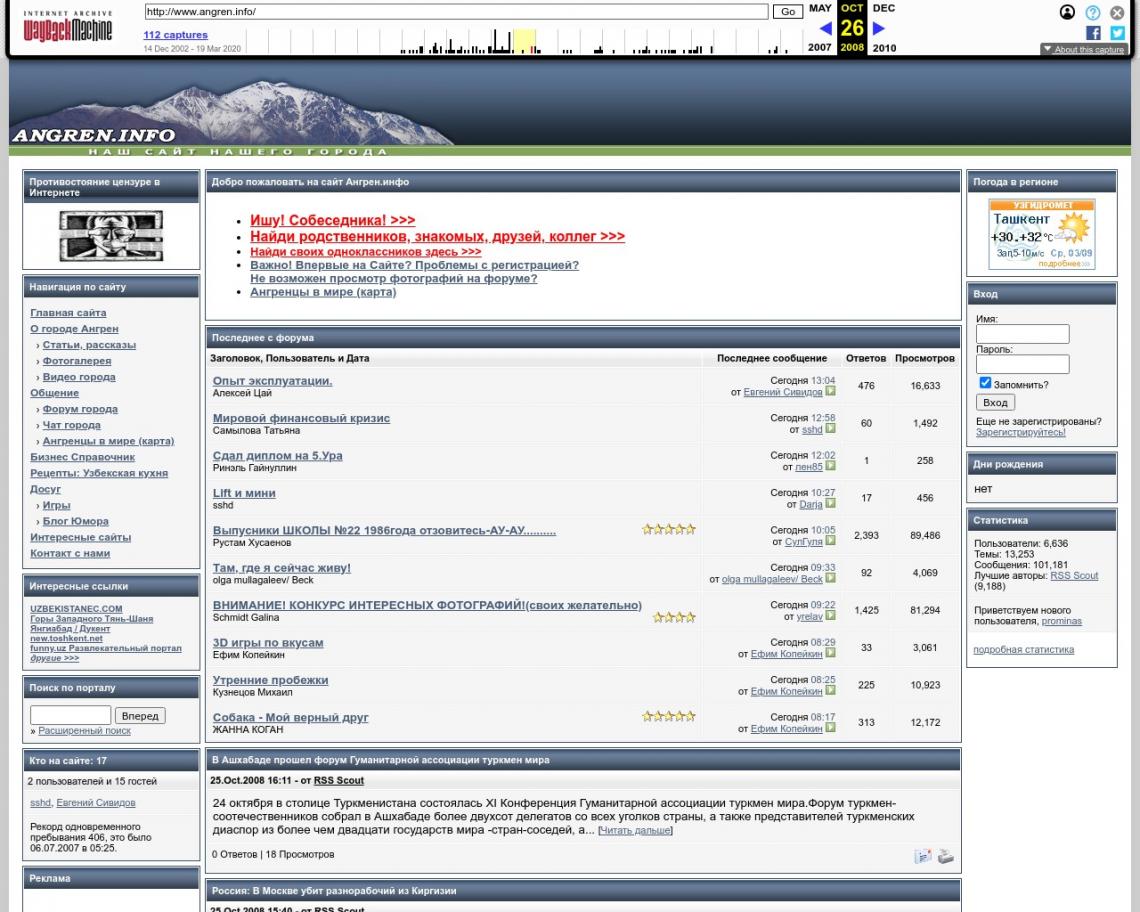The image size is (1140, 912).
Task: Open latest post icon for Lift и мини
Action: pyautogui.click(x=830, y=503)
